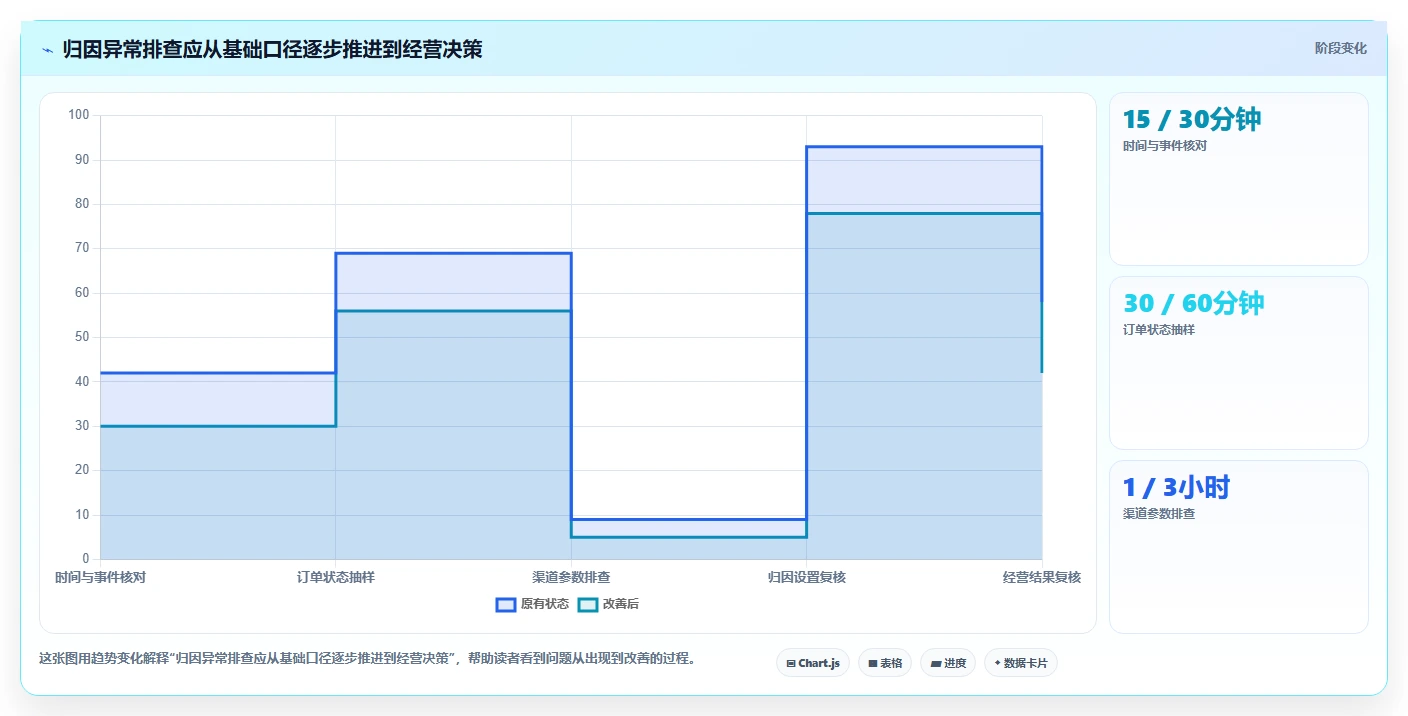Screen dimensions: 1408x716
Task: Click x-axis label 经营结果复核
Action: (1042, 577)
